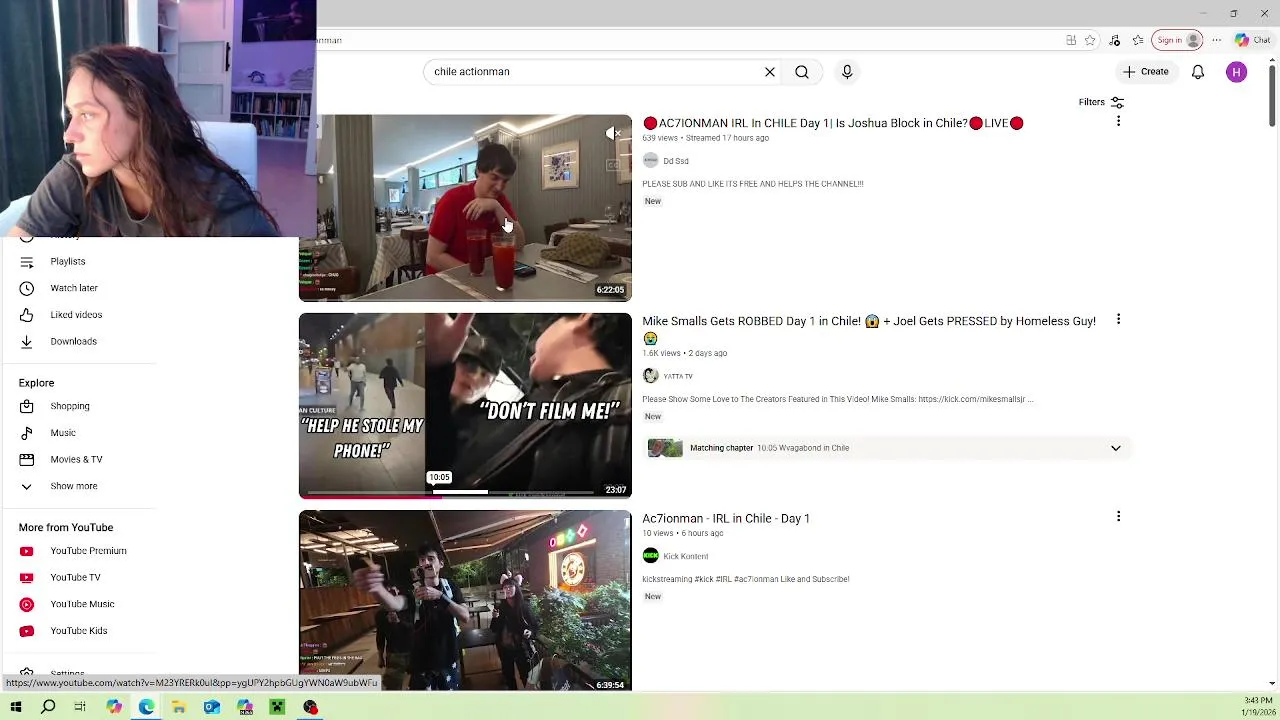Click the YouTube Kids red icon
Image resolution: width=1280 pixels, height=720 pixels.
click(27, 631)
